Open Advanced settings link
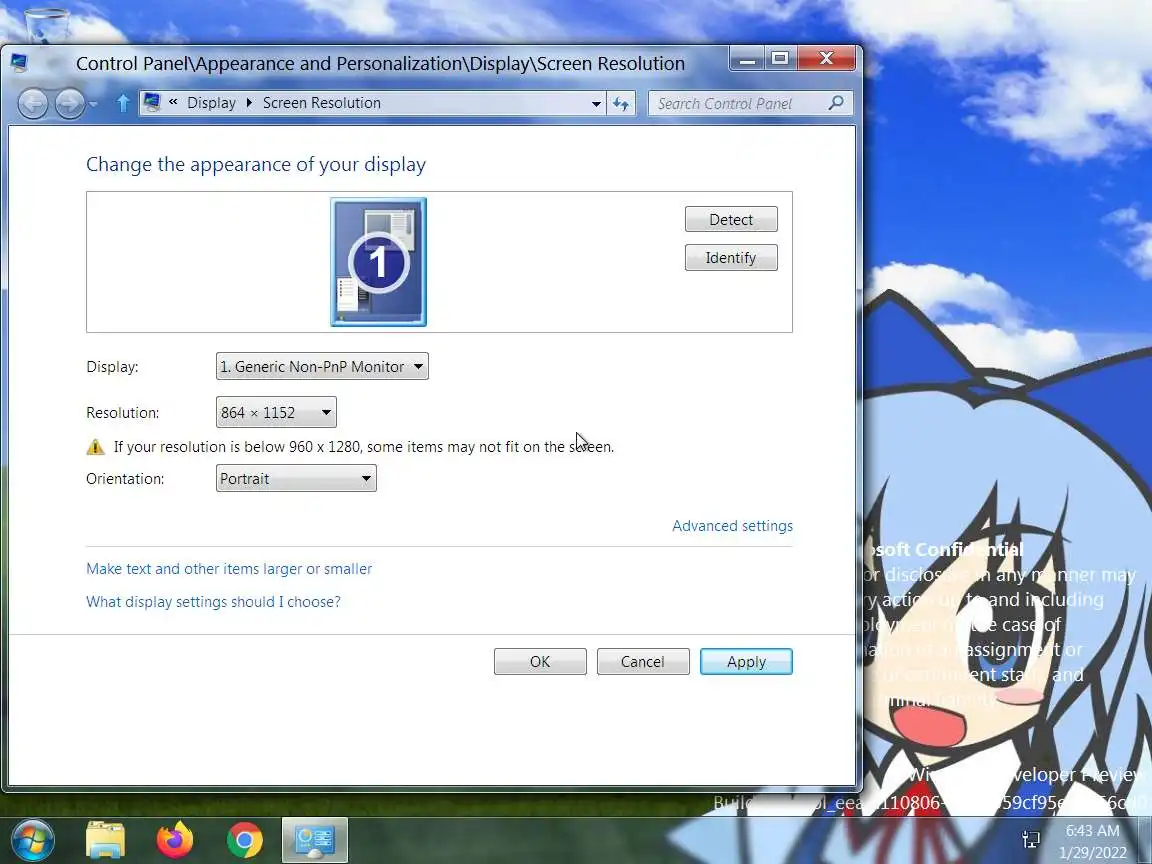The image size is (1152, 864). [732, 526]
